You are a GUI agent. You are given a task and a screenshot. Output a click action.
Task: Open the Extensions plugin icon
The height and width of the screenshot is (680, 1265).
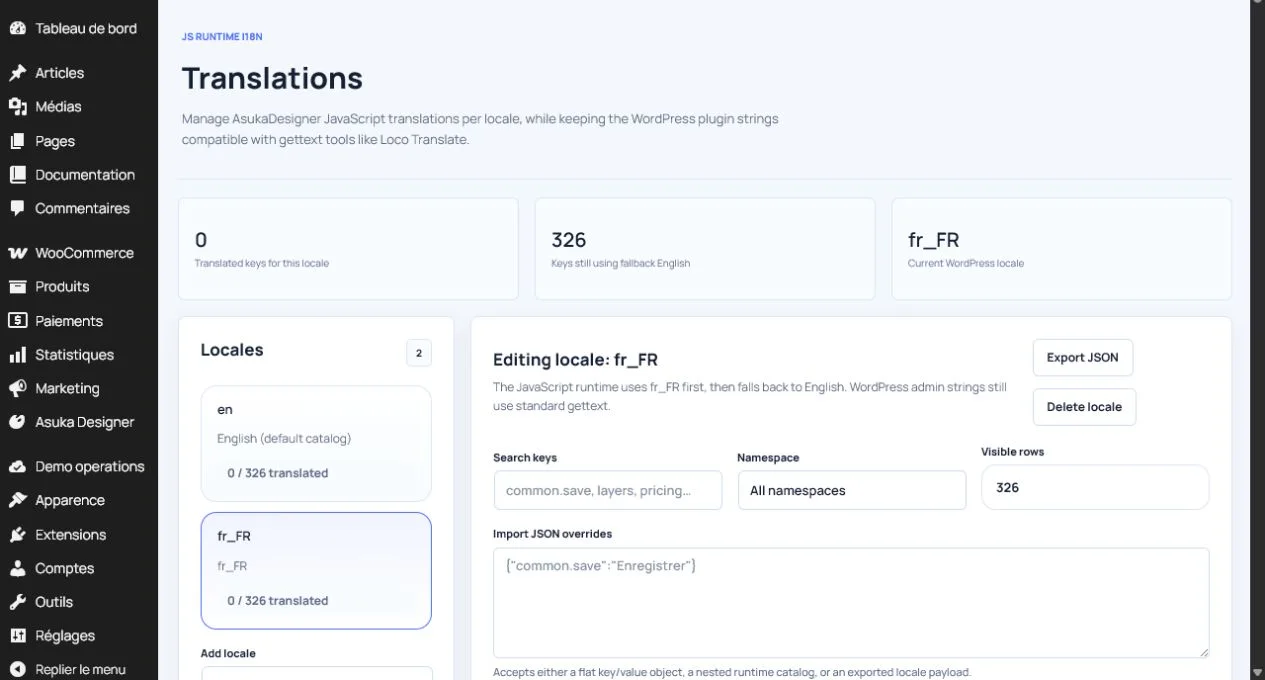click(x=17, y=535)
